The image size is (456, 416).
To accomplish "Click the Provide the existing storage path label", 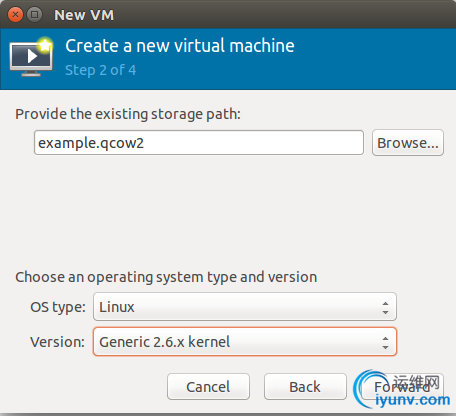I will tap(128, 114).
